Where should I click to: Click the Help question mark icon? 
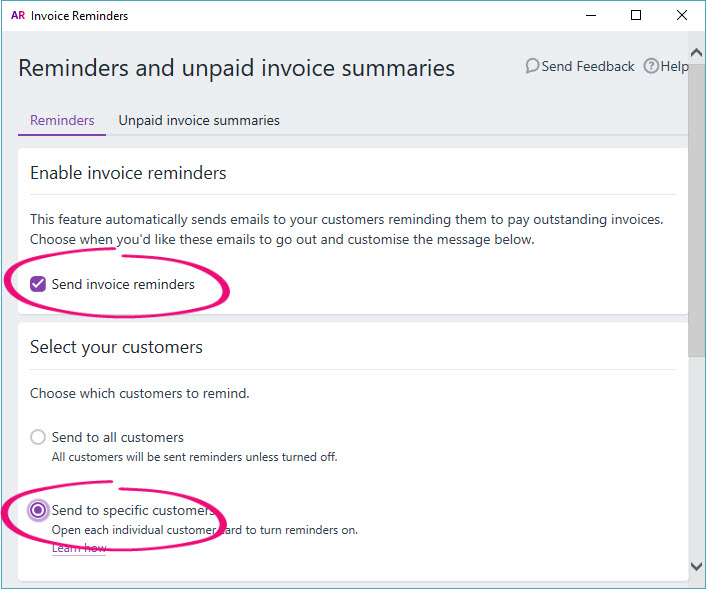[x=651, y=66]
